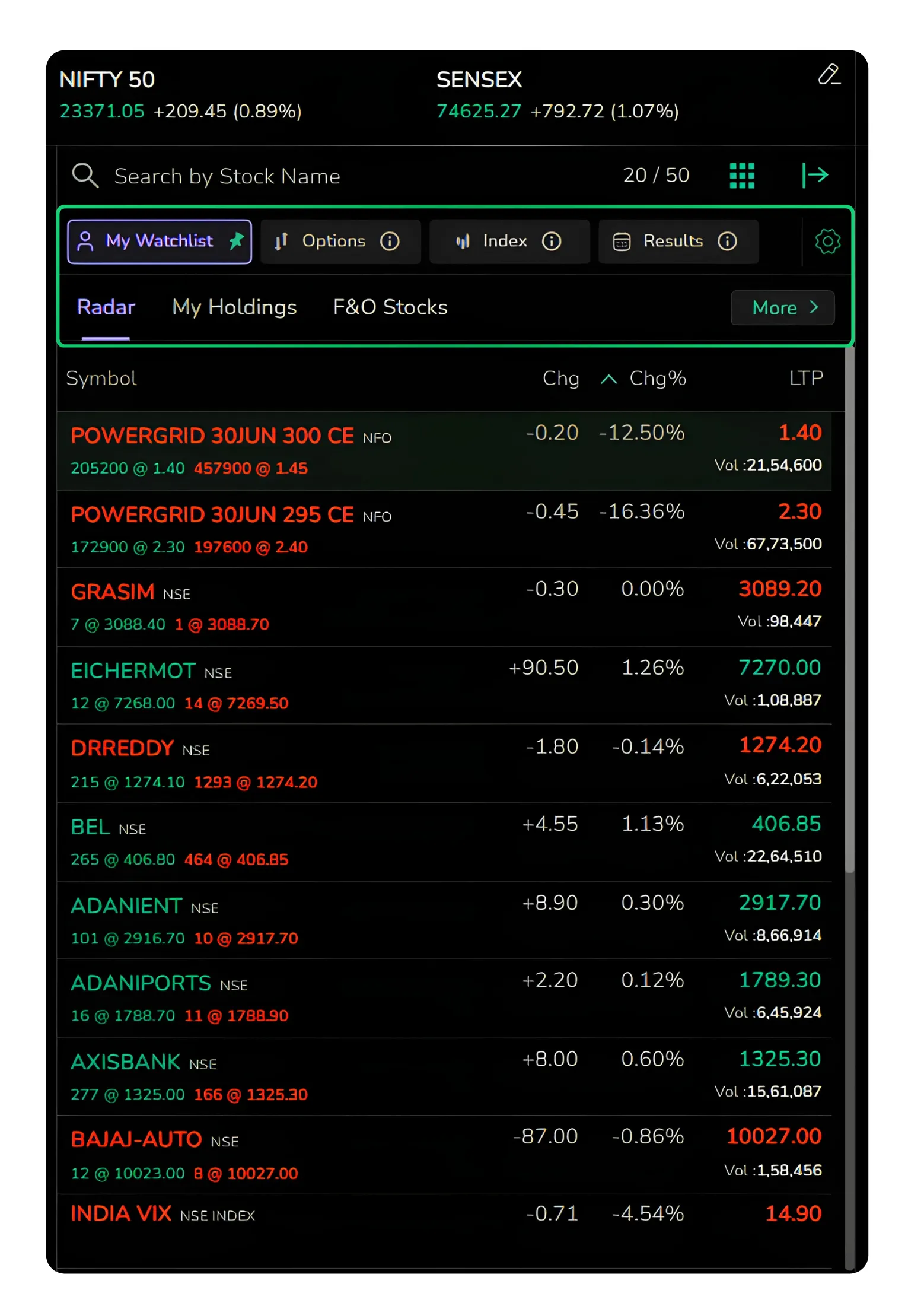The image size is (924, 1309).
Task: Switch to the Radar tab
Action: coord(106,307)
